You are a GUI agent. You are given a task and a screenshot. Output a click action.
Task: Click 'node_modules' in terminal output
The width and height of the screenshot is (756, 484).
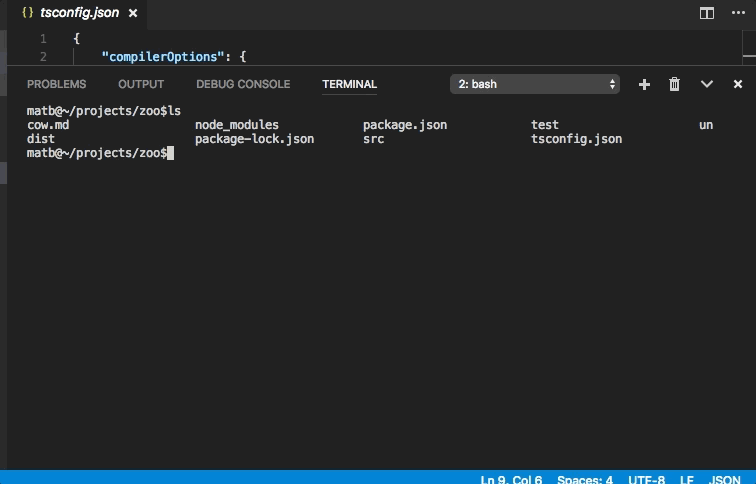coord(237,125)
